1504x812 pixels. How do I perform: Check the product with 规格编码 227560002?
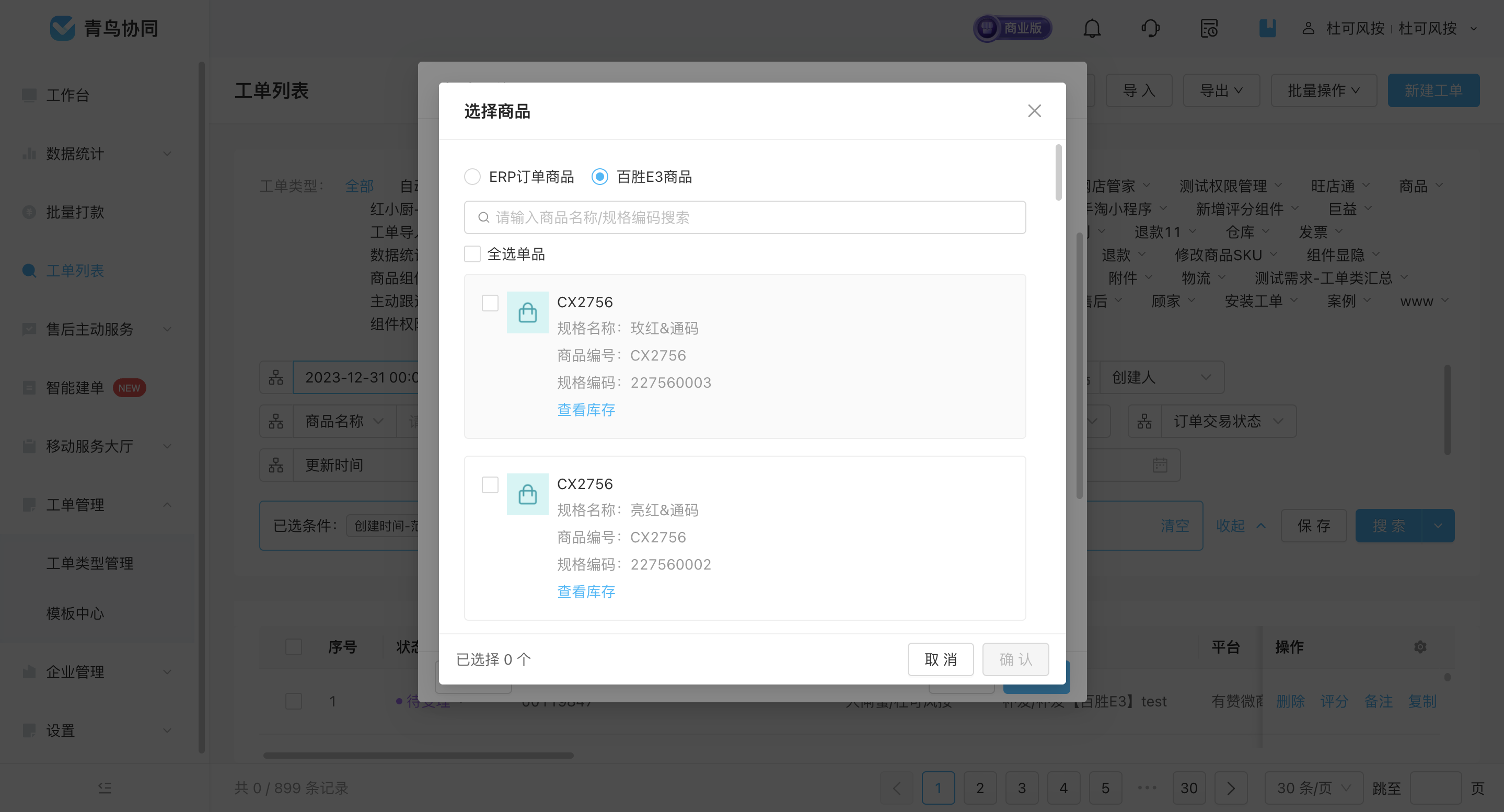tap(490, 484)
